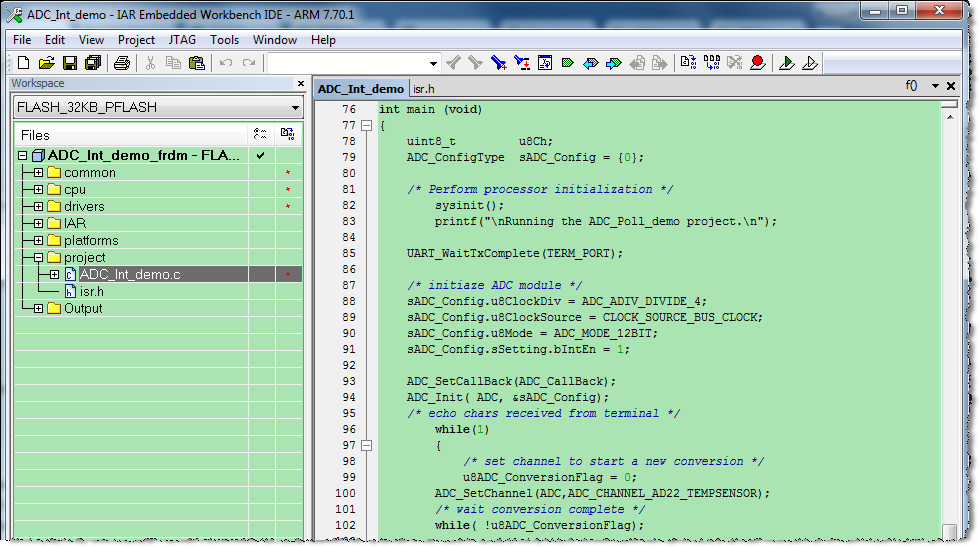Click the Find Next flashlight icon
Screen dimensions: 979x547
coord(475,63)
